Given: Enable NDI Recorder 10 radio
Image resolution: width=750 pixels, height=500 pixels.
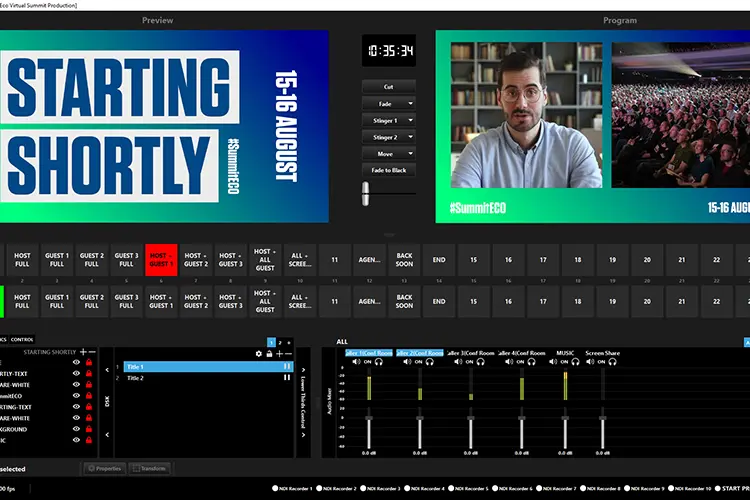Looking at the screenshot, I should [x=671, y=489].
